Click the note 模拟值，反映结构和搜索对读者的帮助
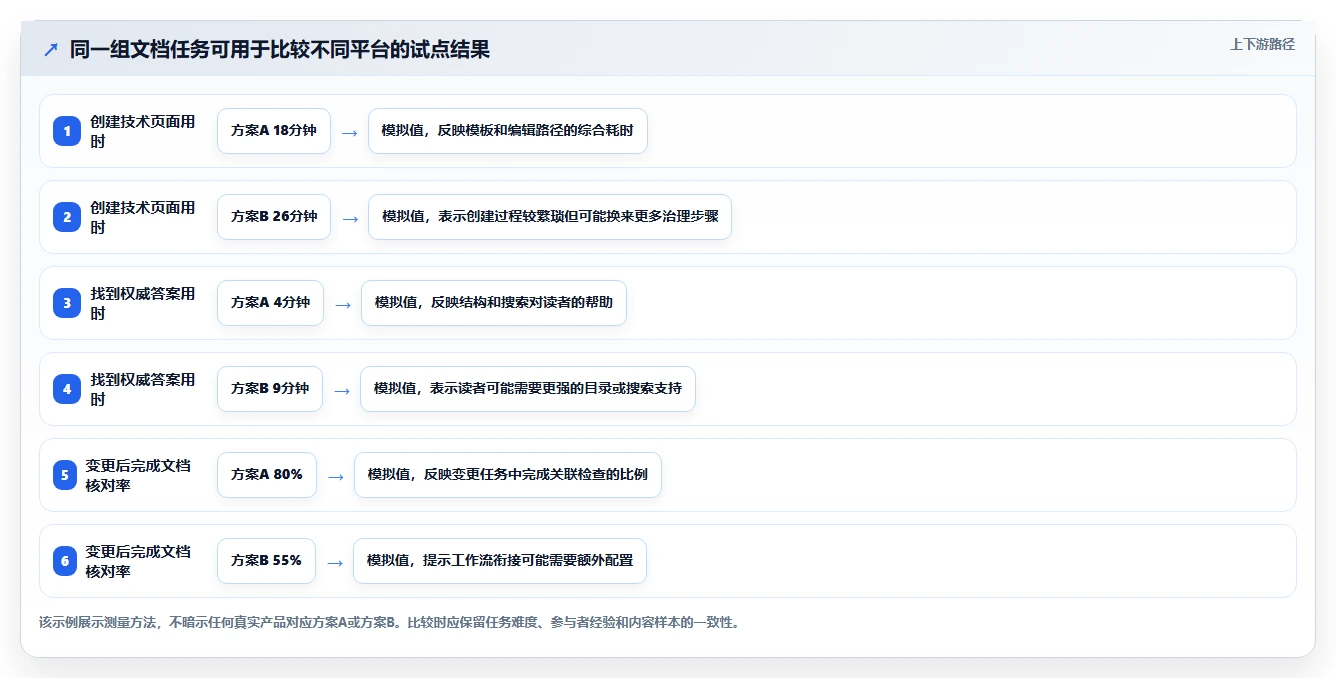 coord(494,303)
